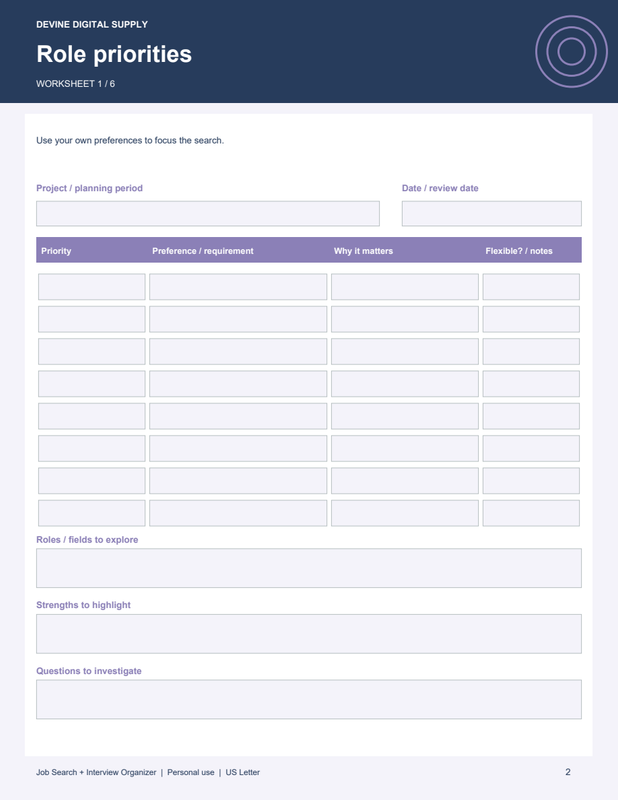Click the last row Why it matters cell
The width and height of the screenshot is (618, 800).
(x=405, y=513)
